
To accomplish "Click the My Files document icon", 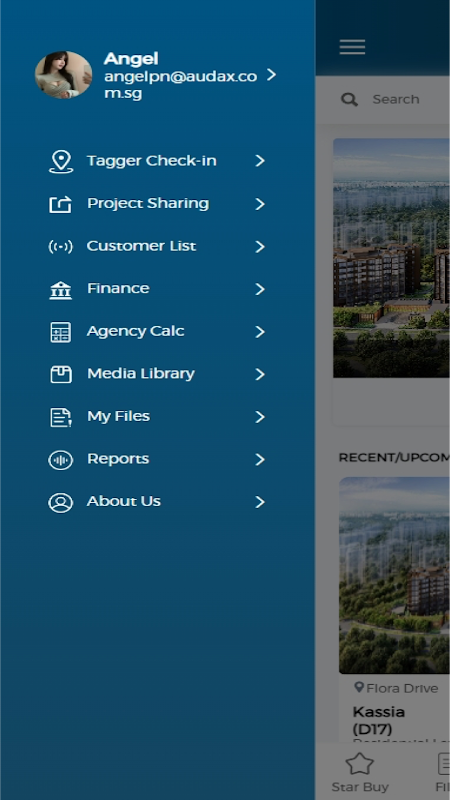I will pos(61,417).
